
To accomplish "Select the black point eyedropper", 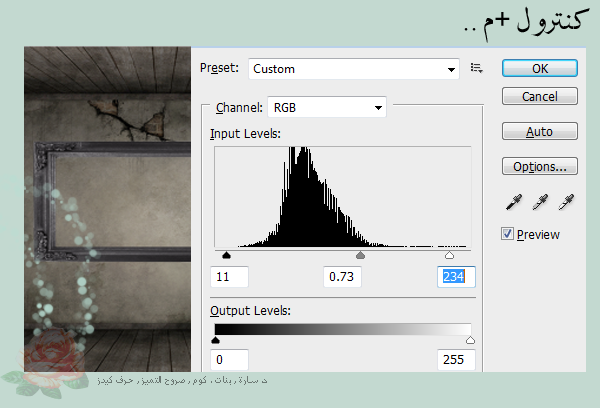I will pos(513,202).
